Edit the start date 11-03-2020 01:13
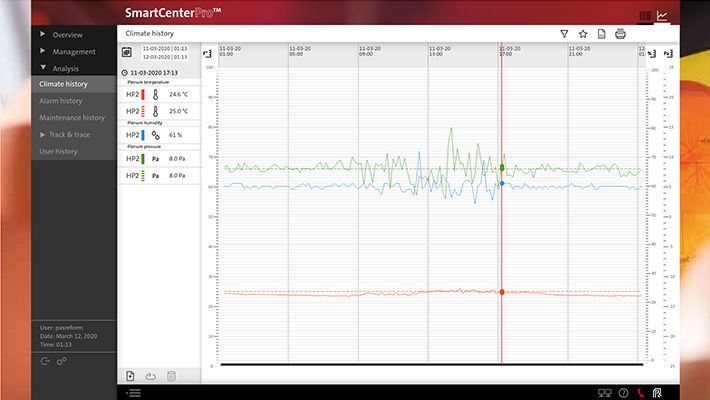 [x=165, y=48]
